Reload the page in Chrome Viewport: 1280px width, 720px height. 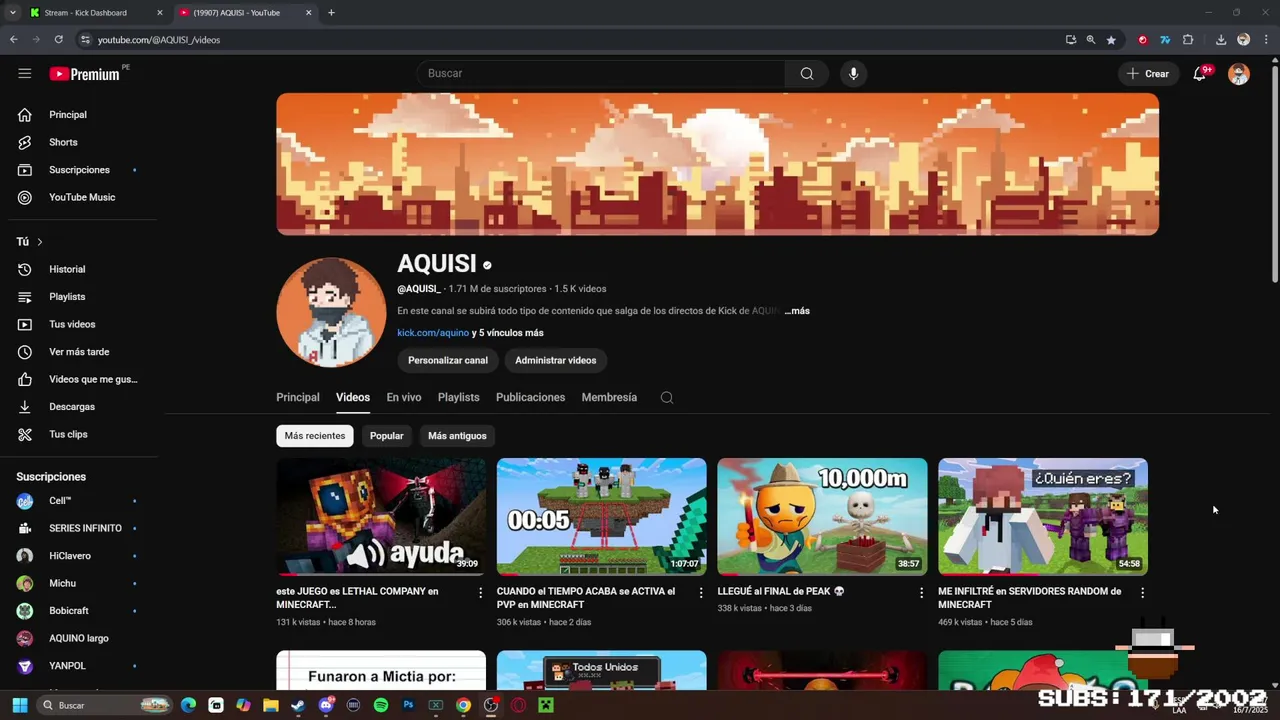[x=58, y=40]
